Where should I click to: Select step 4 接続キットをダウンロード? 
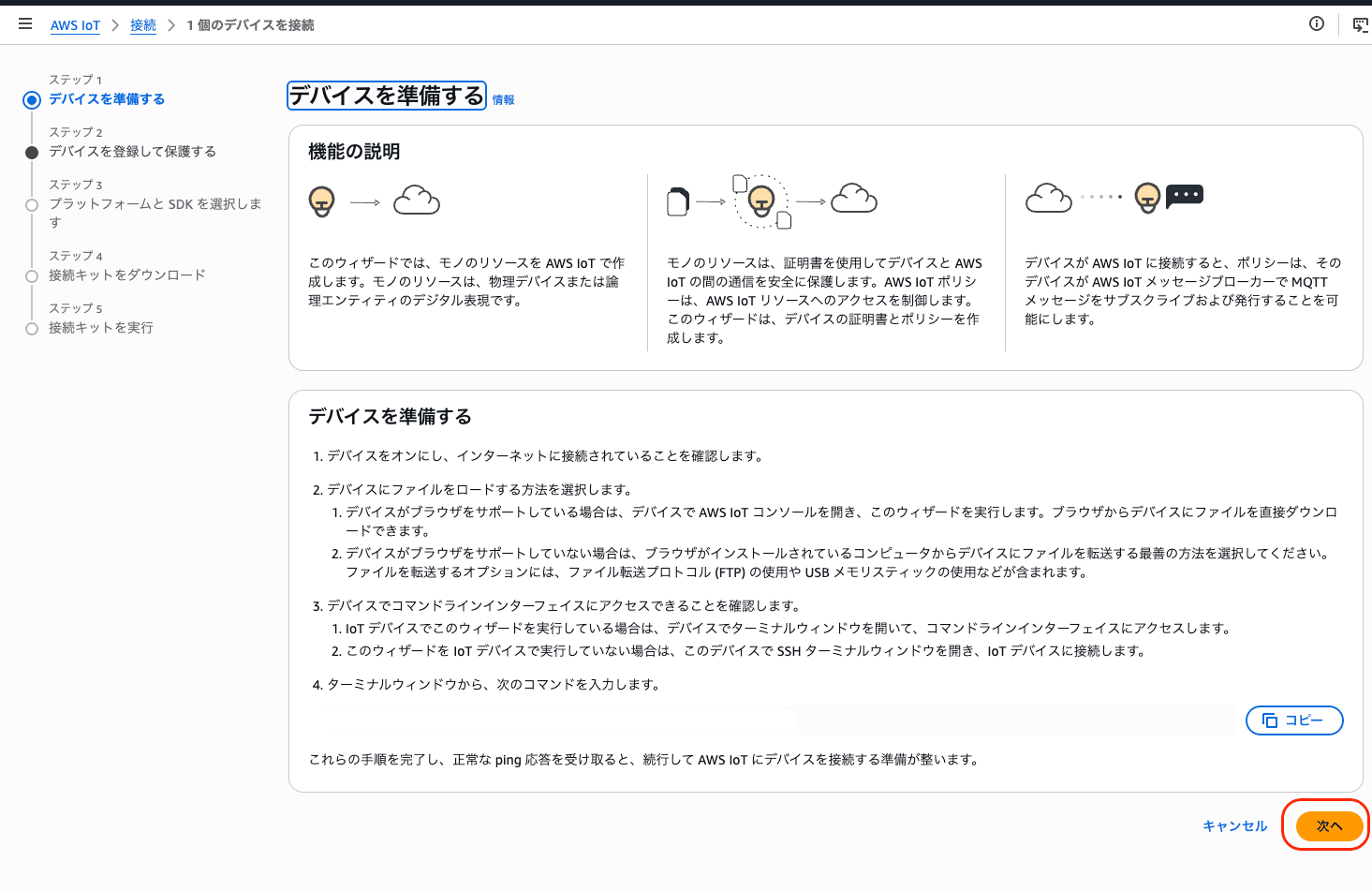(x=127, y=275)
